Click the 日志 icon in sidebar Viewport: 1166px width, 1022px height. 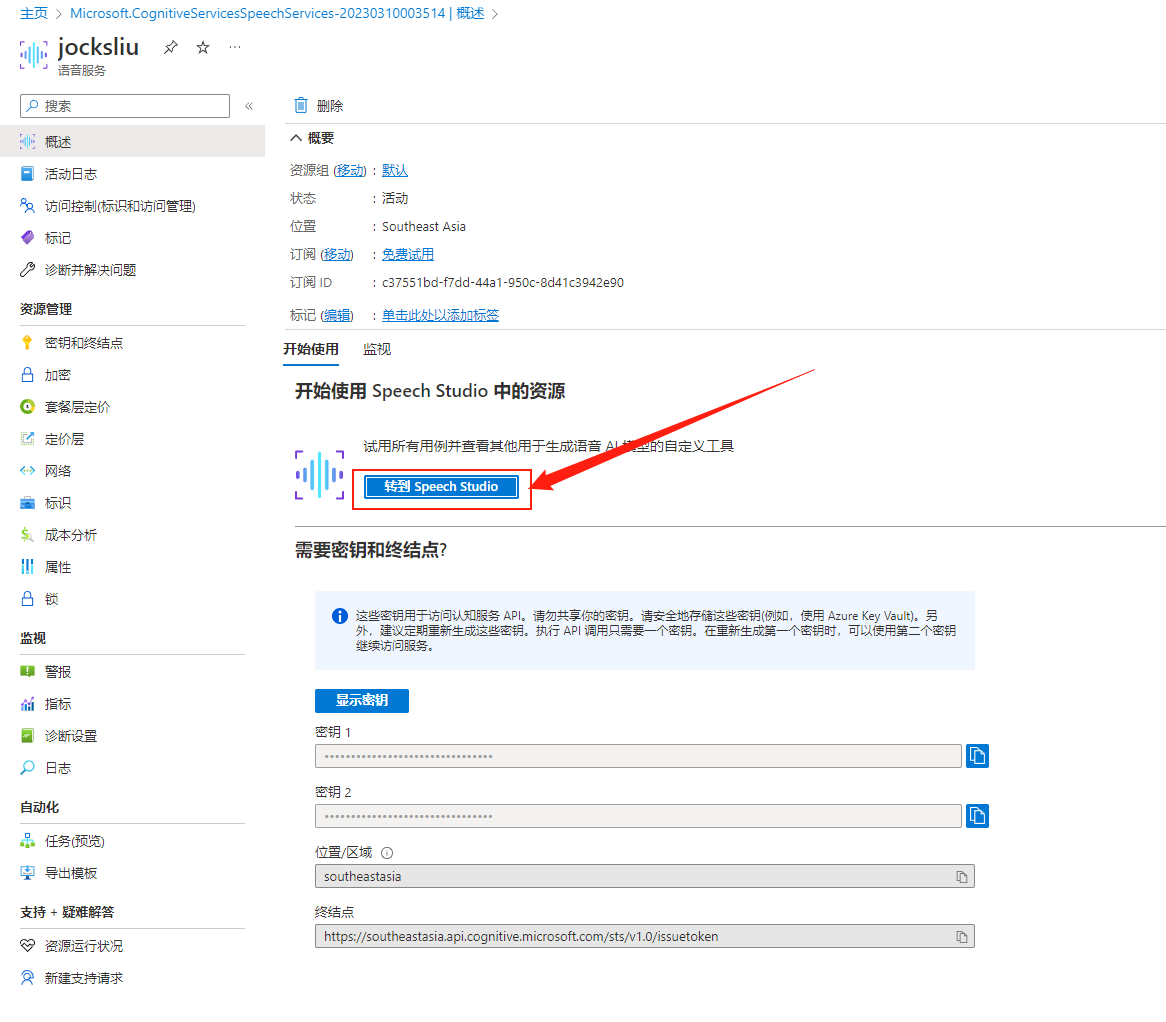point(28,767)
